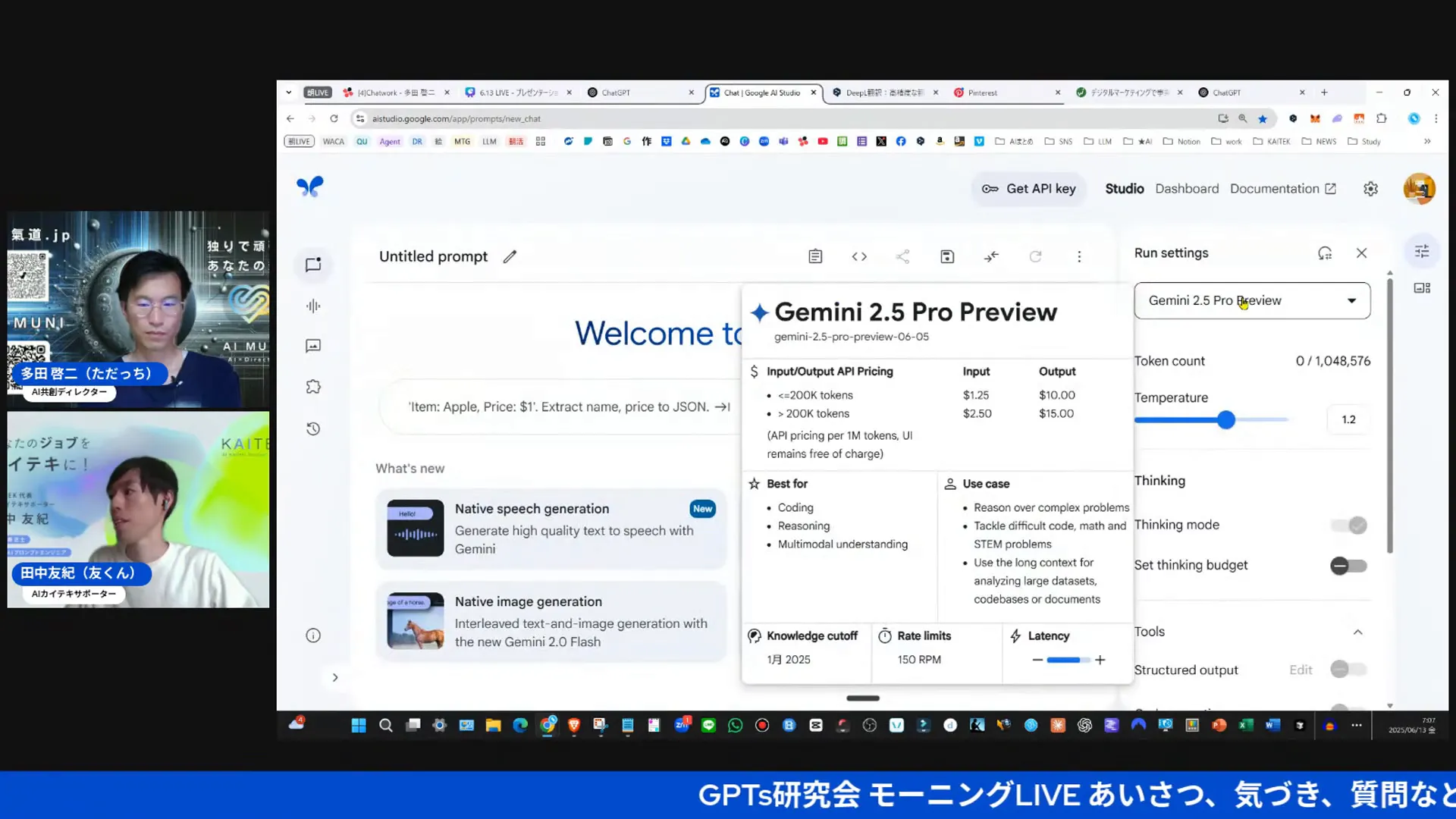Click the user profile avatar
The width and height of the screenshot is (1456, 819).
click(1419, 189)
